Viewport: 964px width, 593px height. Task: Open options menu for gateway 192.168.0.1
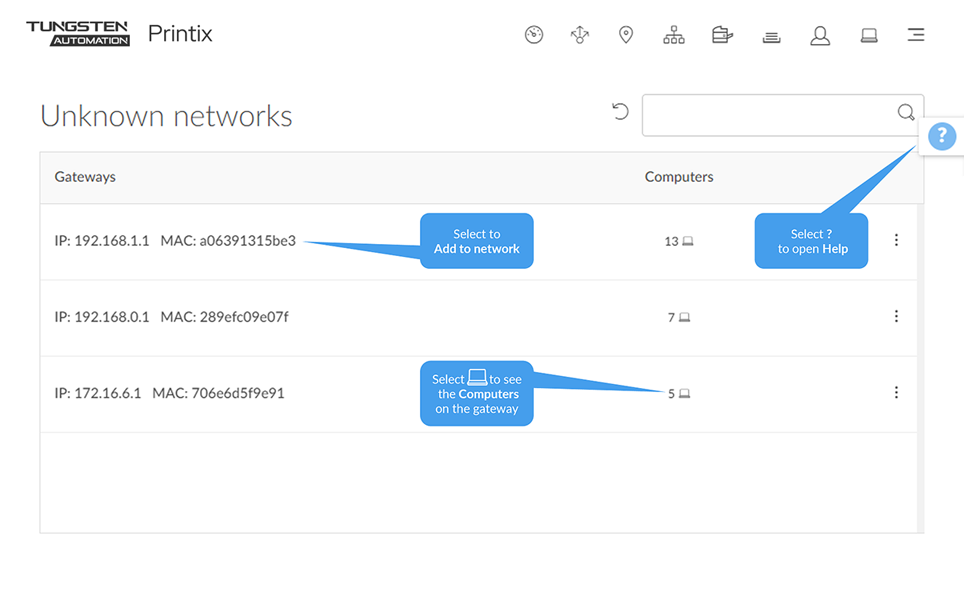tap(896, 316)
